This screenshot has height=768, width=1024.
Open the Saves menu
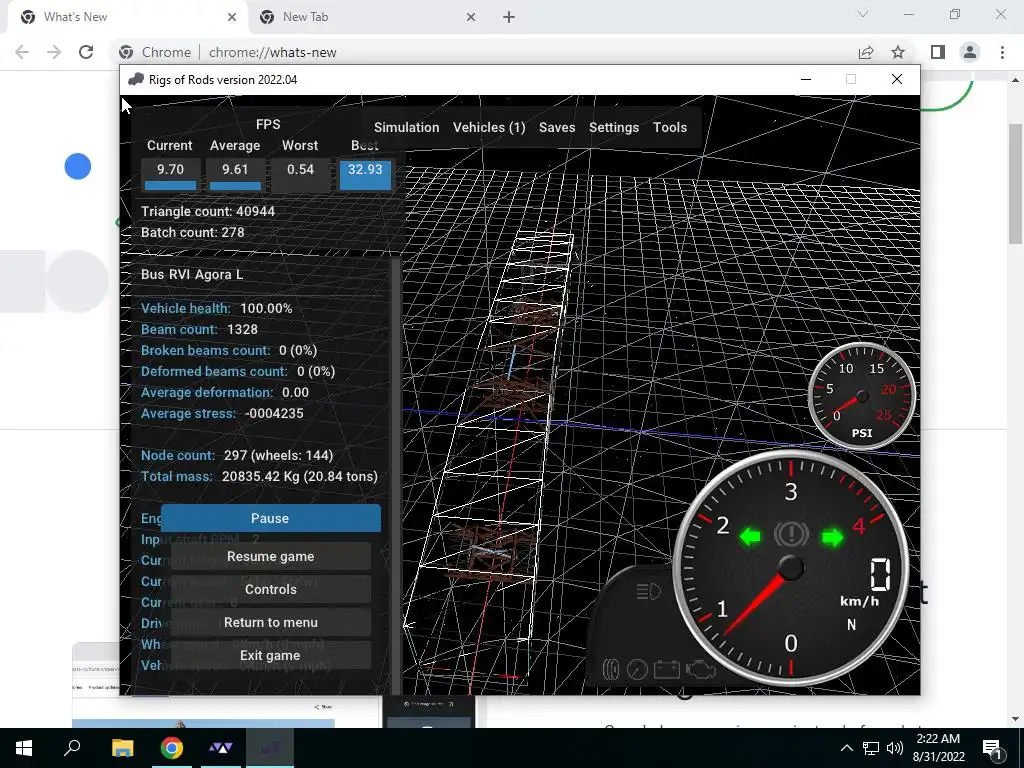pos(557,127)
